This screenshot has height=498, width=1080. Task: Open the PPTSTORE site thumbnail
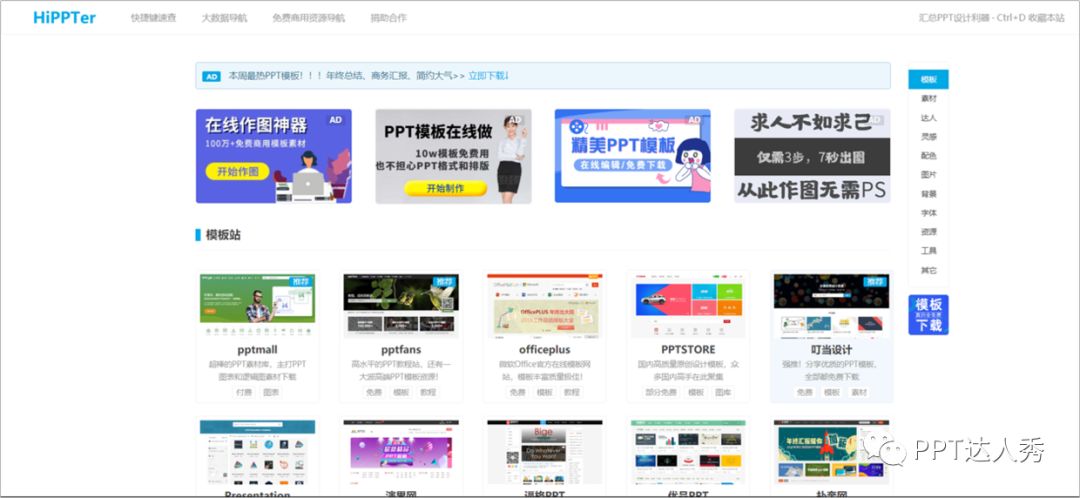[688, 306]
